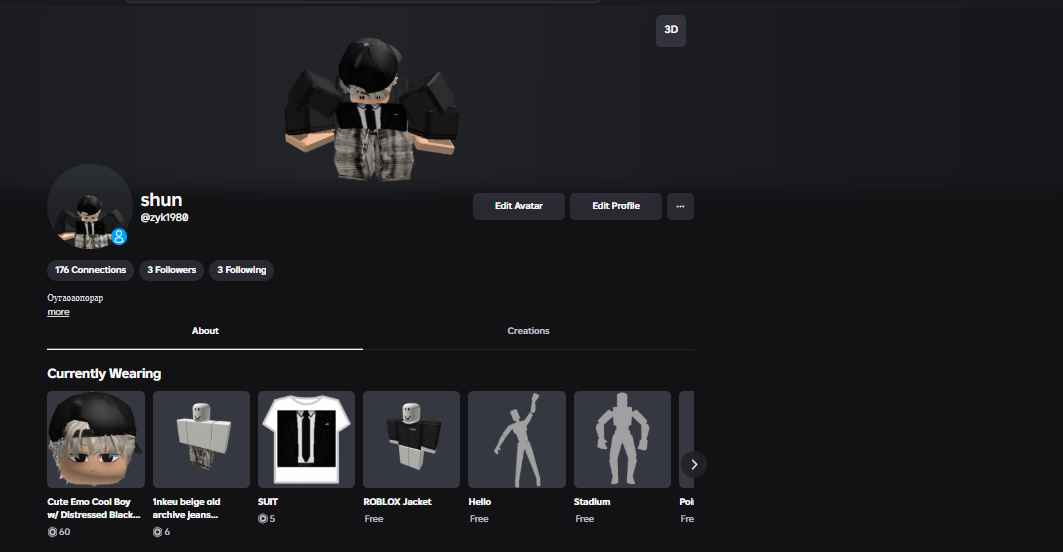
Task: Toggle the 3D avatar view
Action: coord(670,31)
